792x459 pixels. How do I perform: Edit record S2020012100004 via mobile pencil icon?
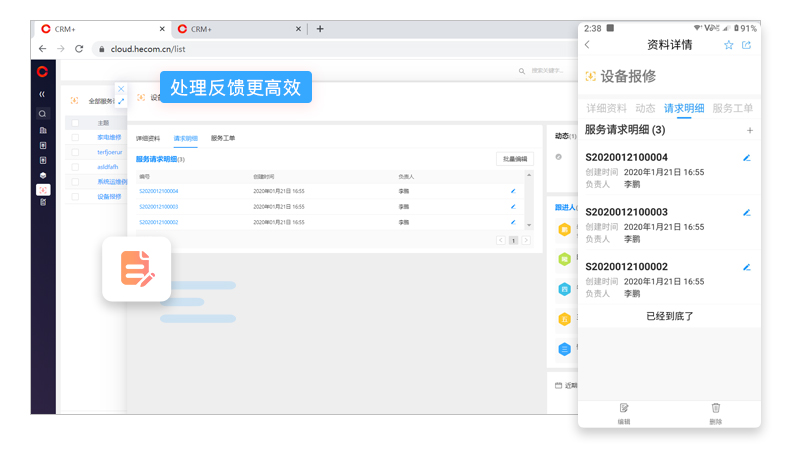746,158
